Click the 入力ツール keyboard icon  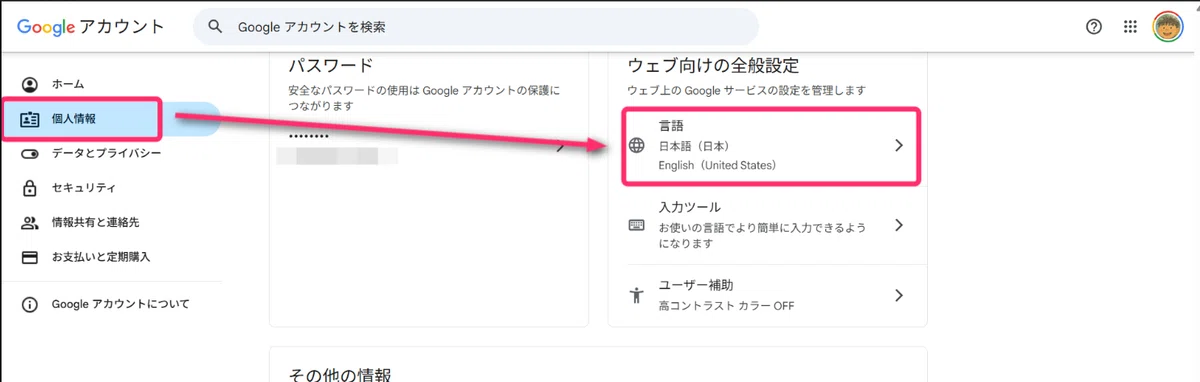(x=637, y=225)
